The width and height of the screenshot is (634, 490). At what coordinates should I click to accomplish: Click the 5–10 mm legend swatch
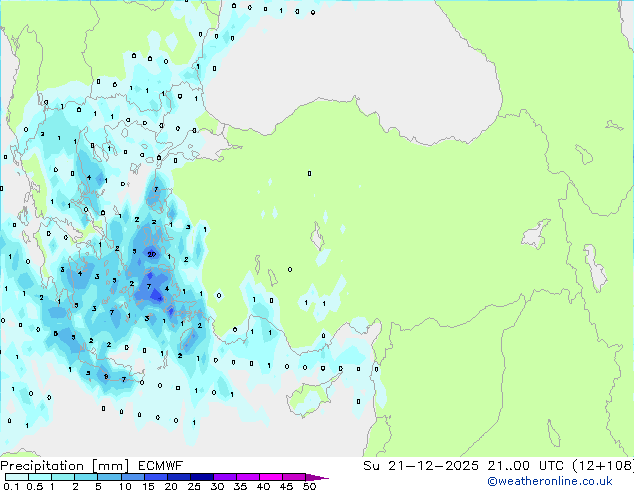coord(109,477)
